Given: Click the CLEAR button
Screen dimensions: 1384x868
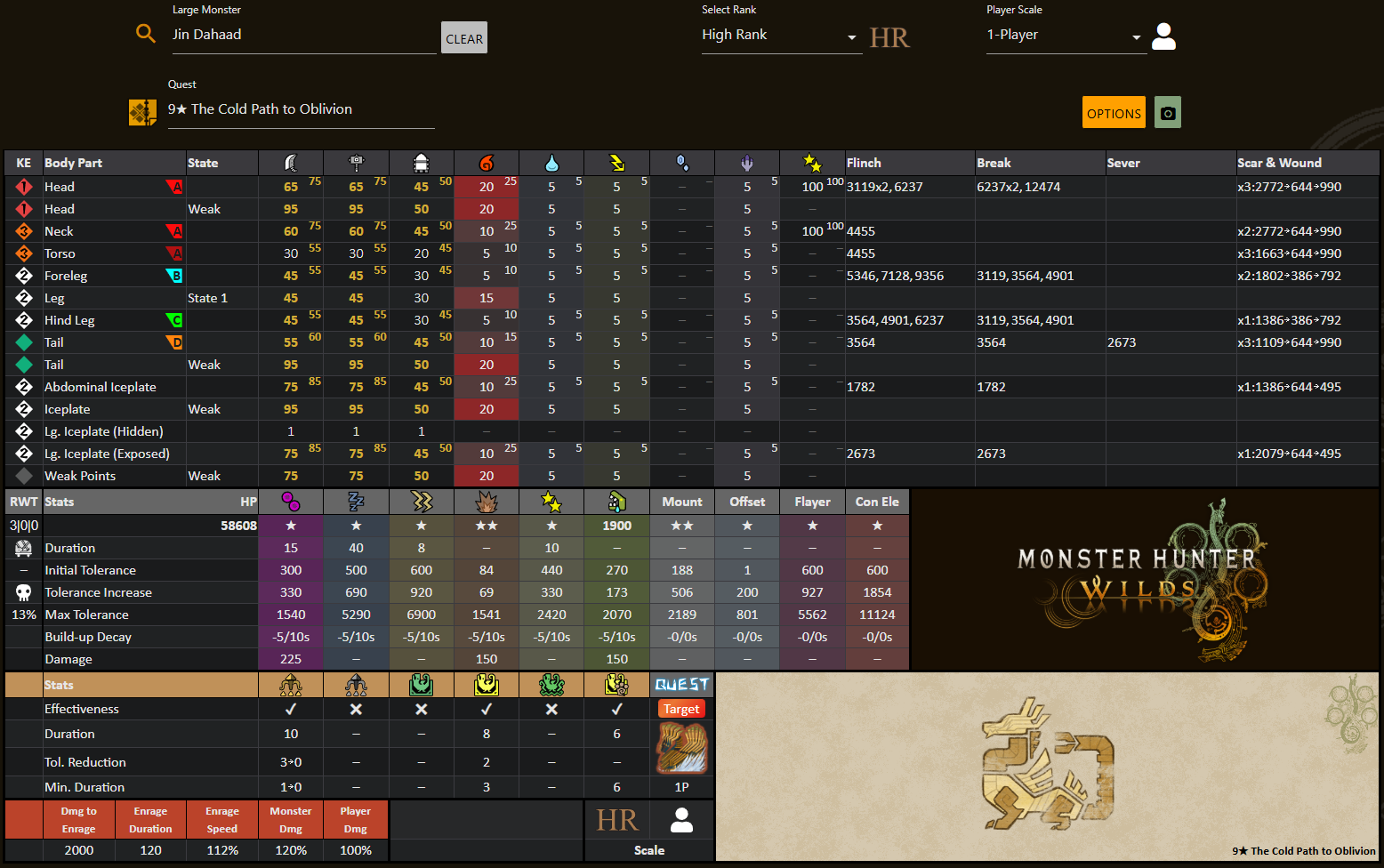Looking at the screenshot, I should [x=464, y=38].
